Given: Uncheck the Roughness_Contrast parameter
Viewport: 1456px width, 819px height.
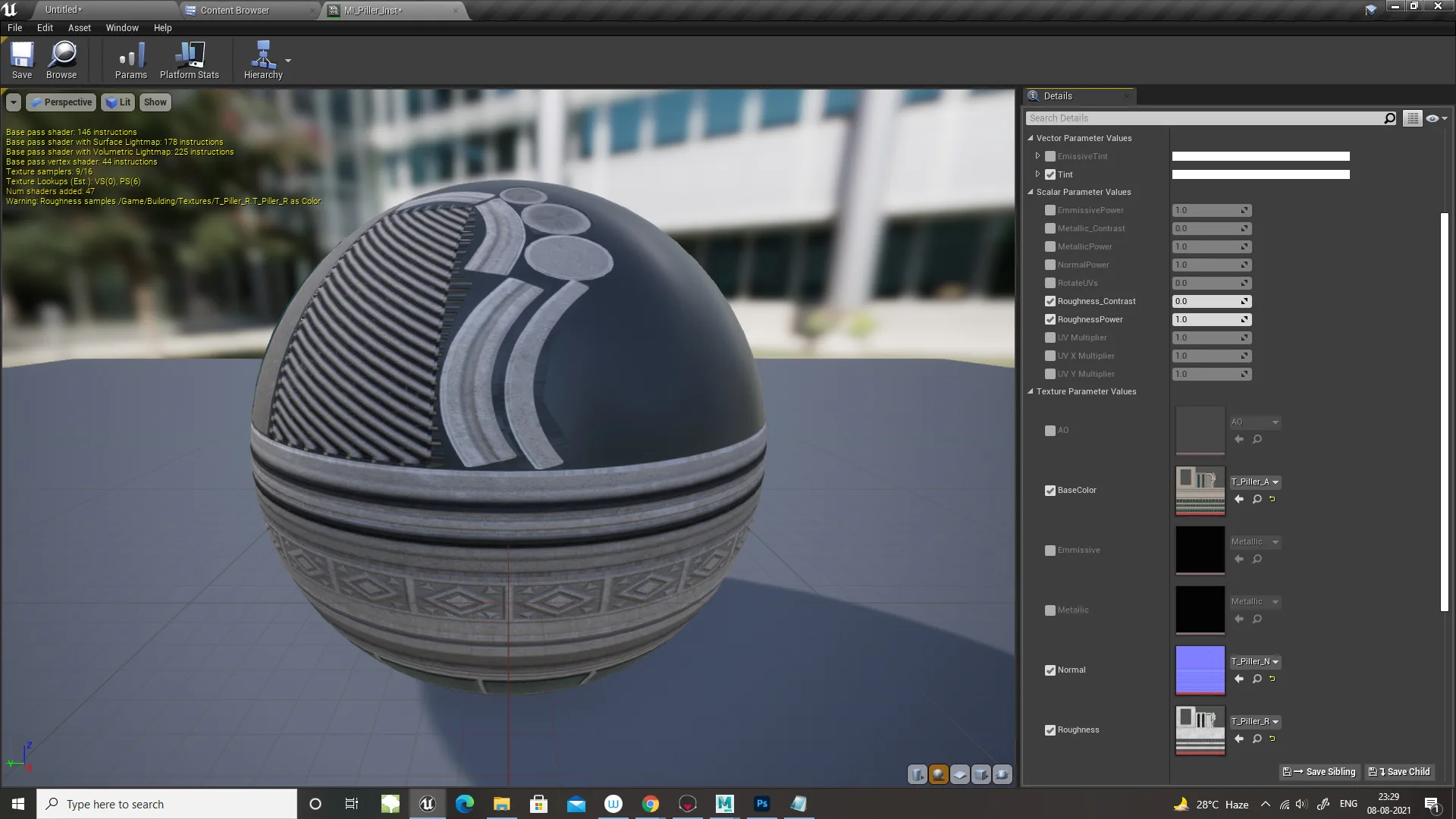Looking at the screenshot, I should coord(1050,301).
